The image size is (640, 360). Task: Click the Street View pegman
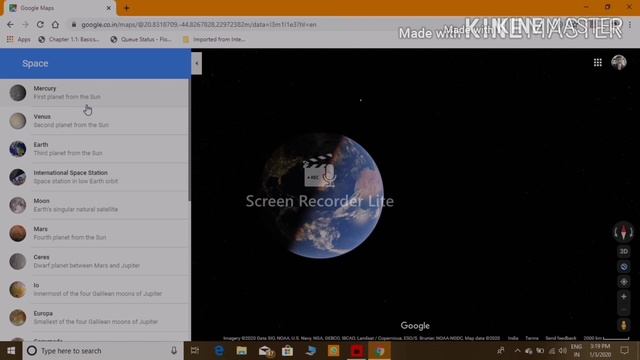click(x=623, y=325)
